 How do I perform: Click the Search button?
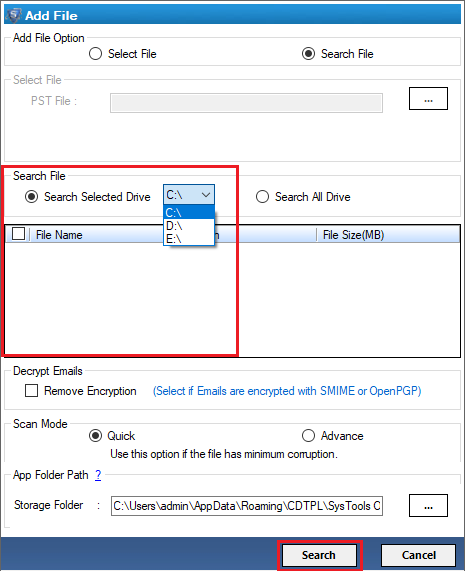[x=319, y=555]
